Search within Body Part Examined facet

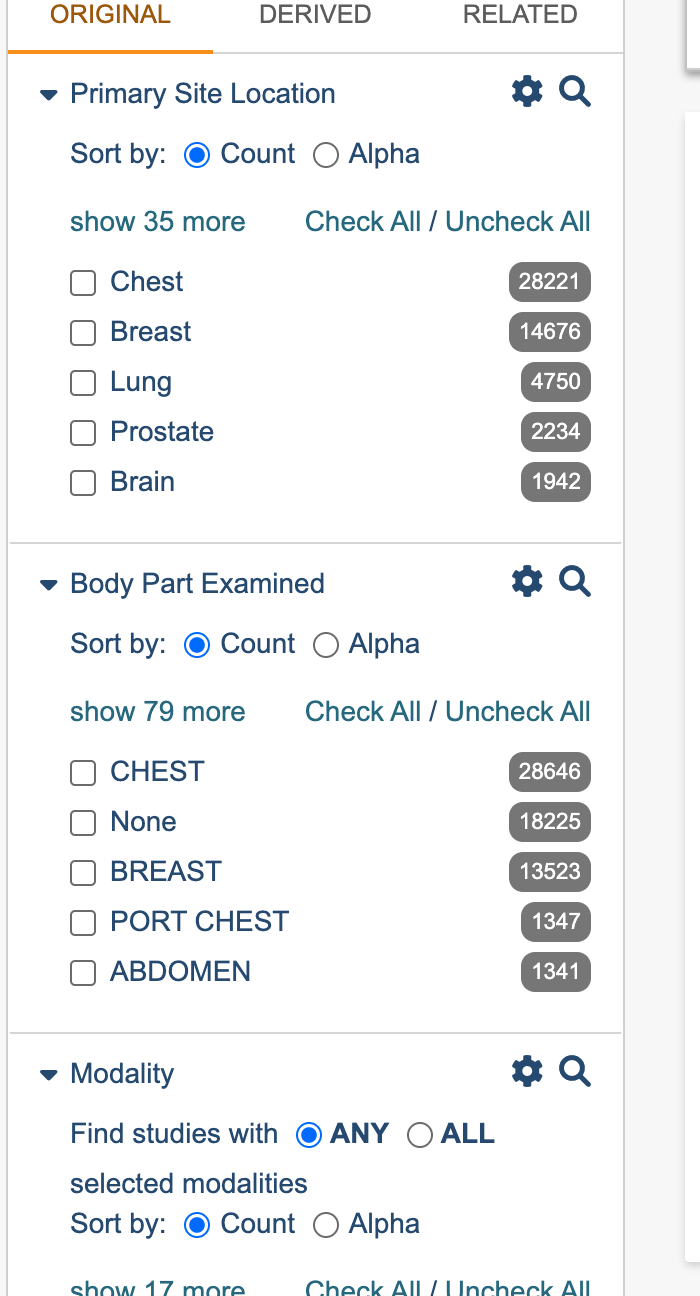(x=575, y=581)
